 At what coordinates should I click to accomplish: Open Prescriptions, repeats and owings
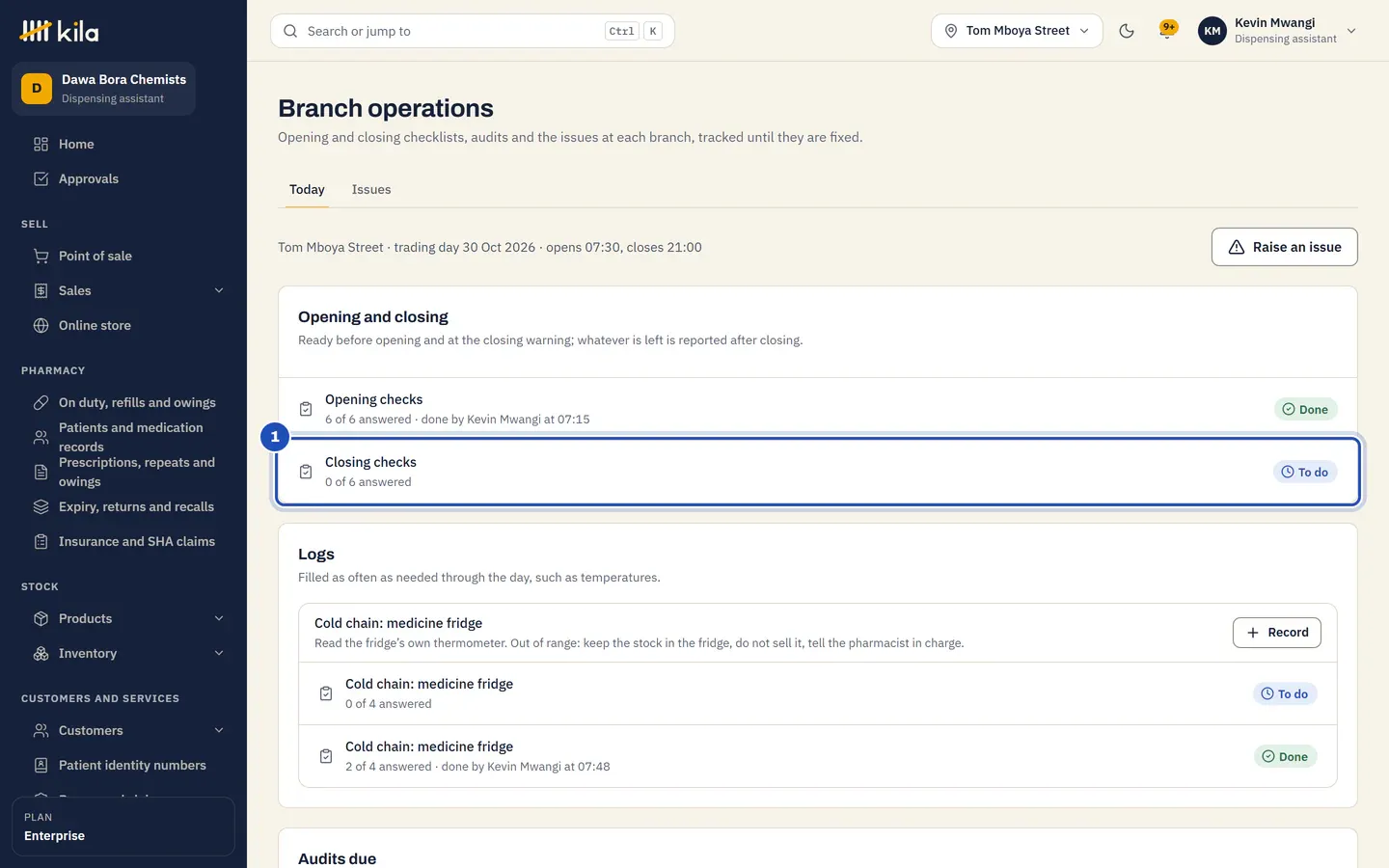tap(123, 472)
